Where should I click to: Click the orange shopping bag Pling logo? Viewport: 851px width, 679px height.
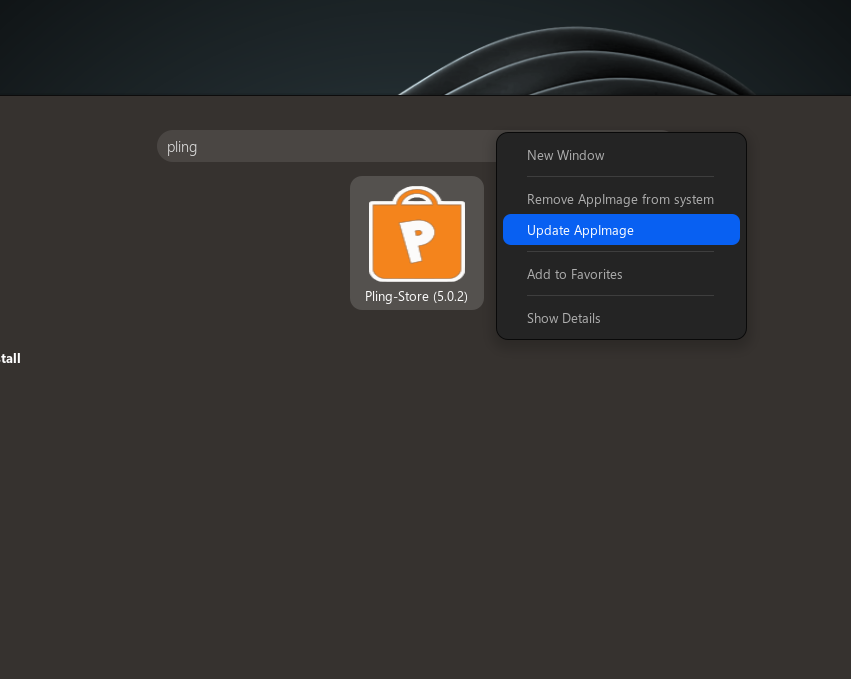pos(416,237)
